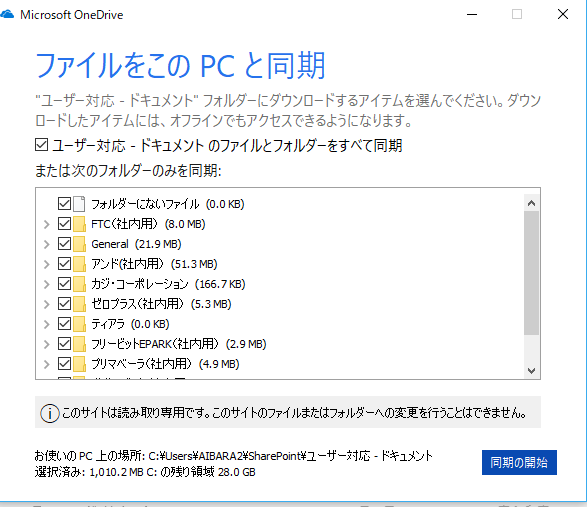The image size is (587, 507).
Task: Click the folder list scrollbar thumb
Action: tap(531, 273)
